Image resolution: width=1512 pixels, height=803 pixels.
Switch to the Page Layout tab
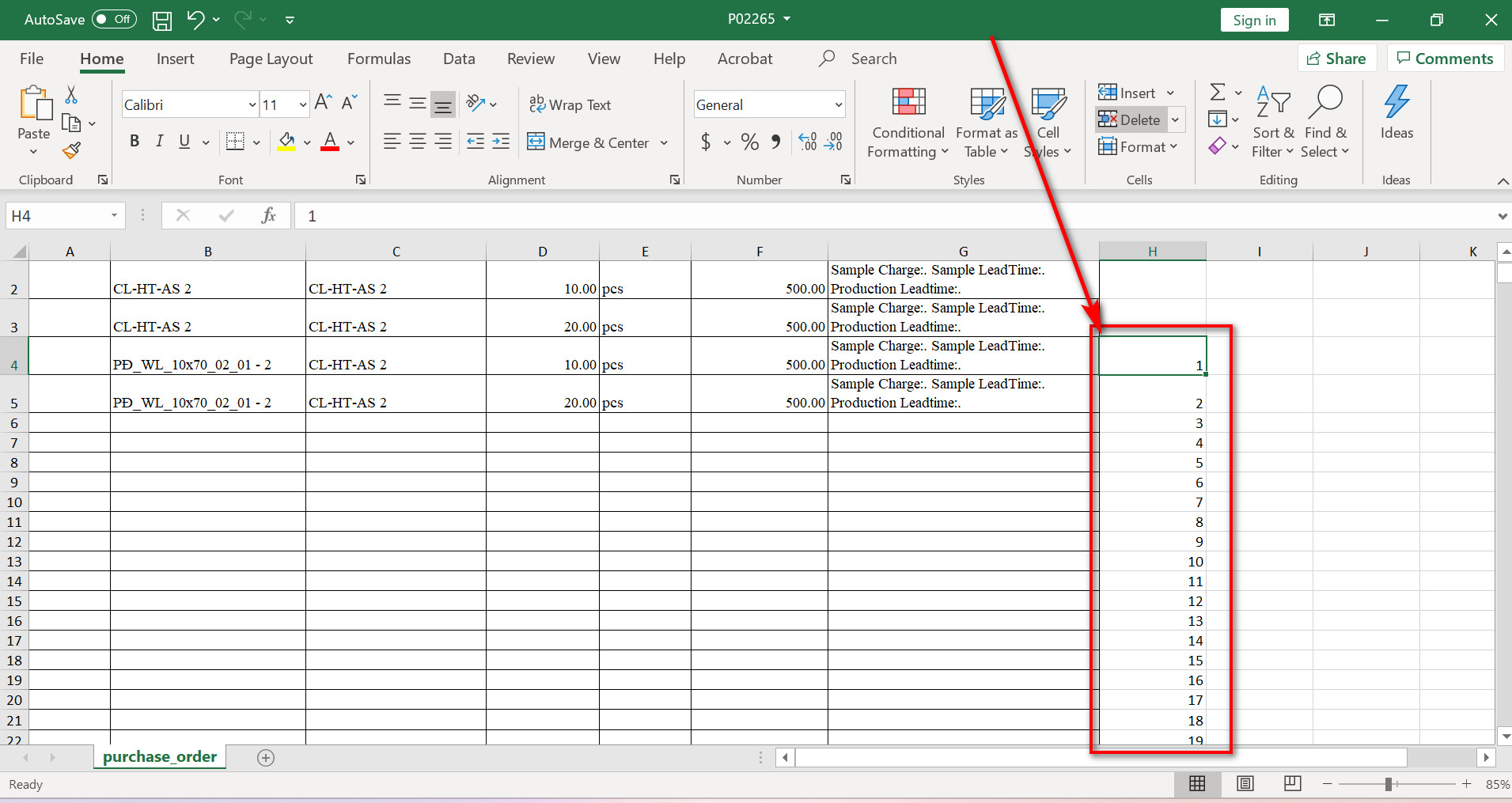[x=271, y=59]
